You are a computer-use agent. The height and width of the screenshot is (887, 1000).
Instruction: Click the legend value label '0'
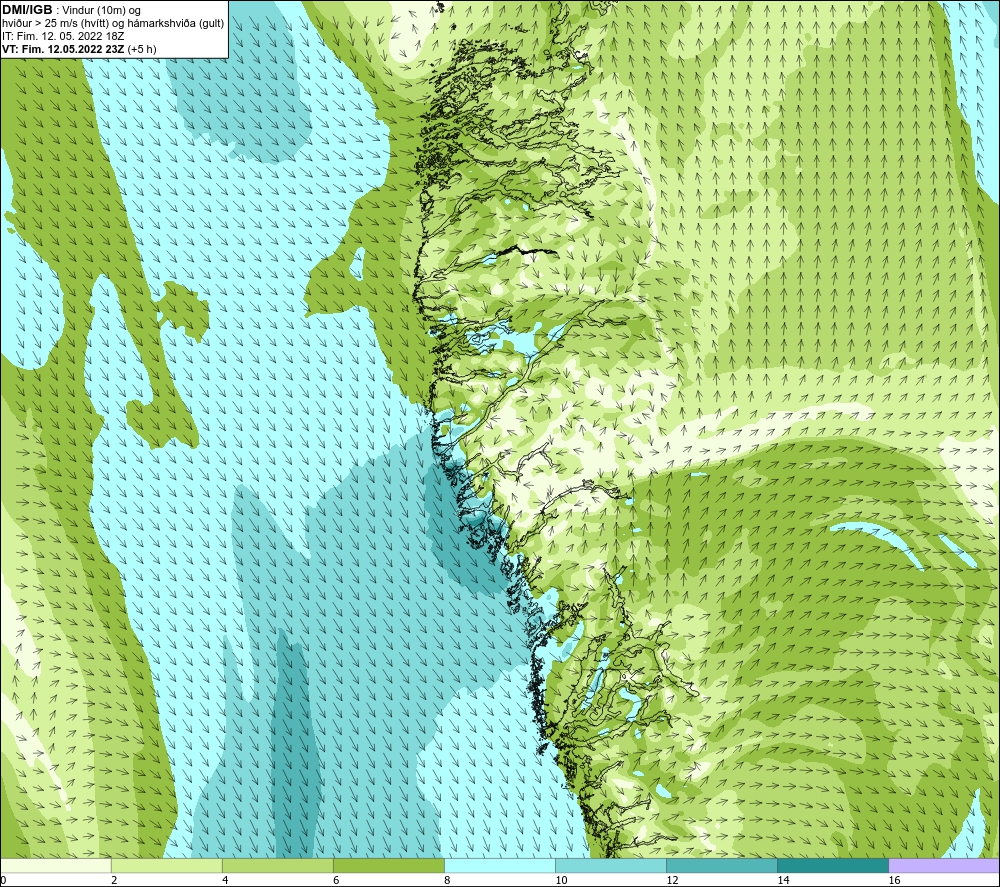[x=3, y=881]
